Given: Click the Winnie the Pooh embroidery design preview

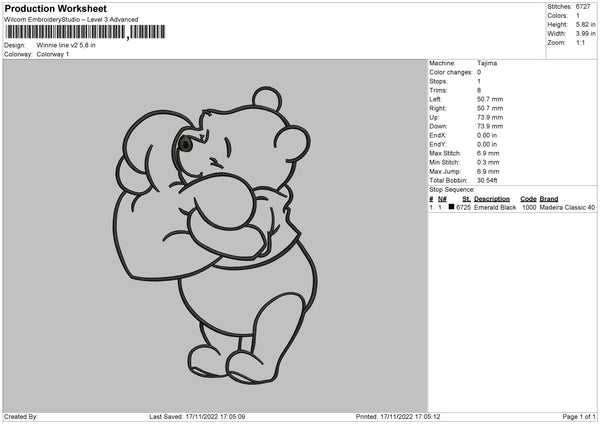Looking at the screenshot, I should (x=215, y=236).
